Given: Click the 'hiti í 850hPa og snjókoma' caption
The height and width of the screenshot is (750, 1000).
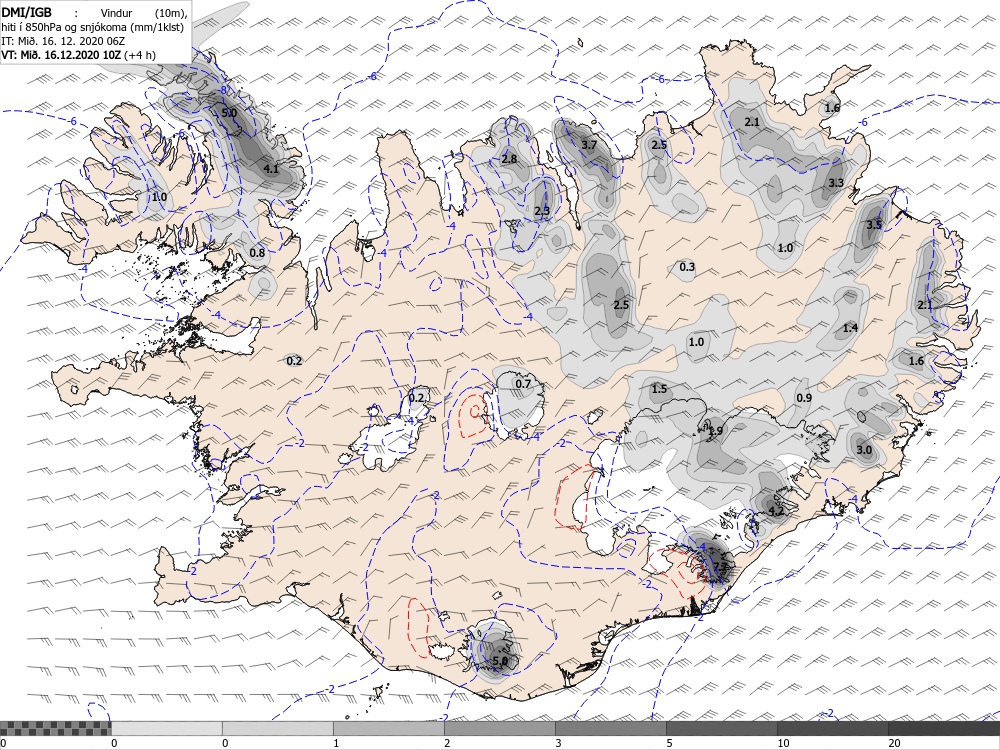Looking at the screenshot, I should click(x=92, y=27).
